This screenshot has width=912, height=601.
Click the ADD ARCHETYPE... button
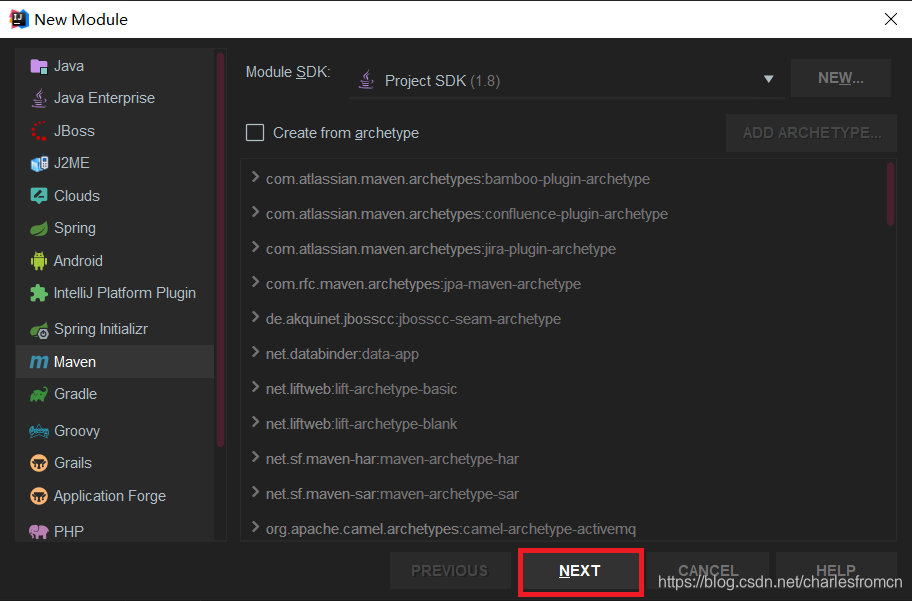[x=811, y=133]
